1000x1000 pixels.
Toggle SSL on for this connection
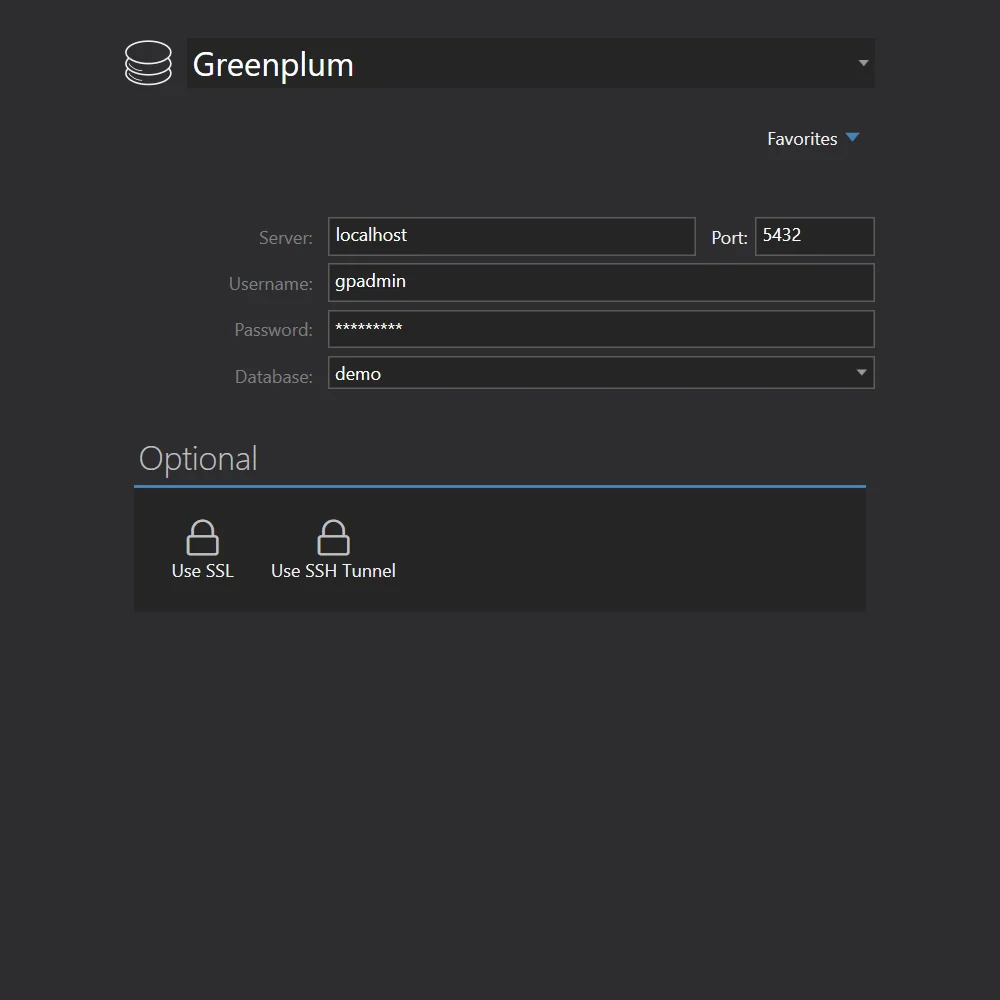point(202,550)
